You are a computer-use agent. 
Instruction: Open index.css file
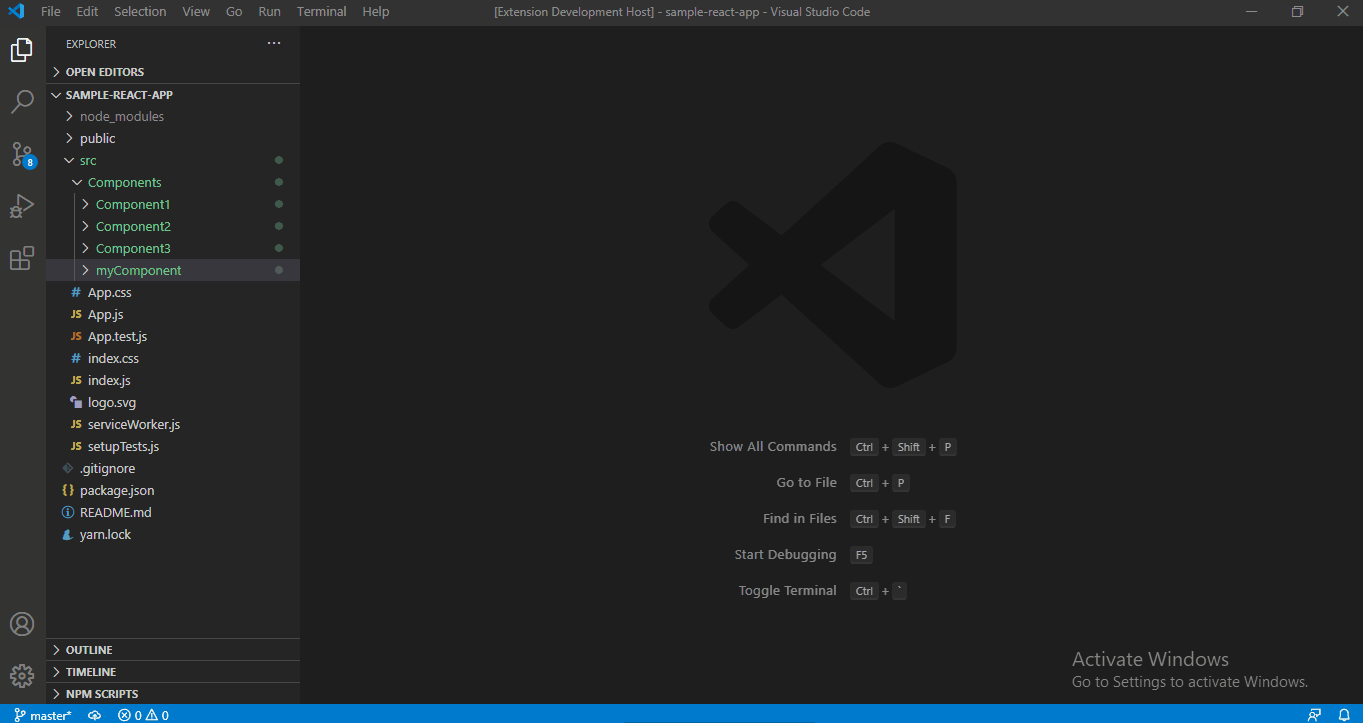coord(173,358)
